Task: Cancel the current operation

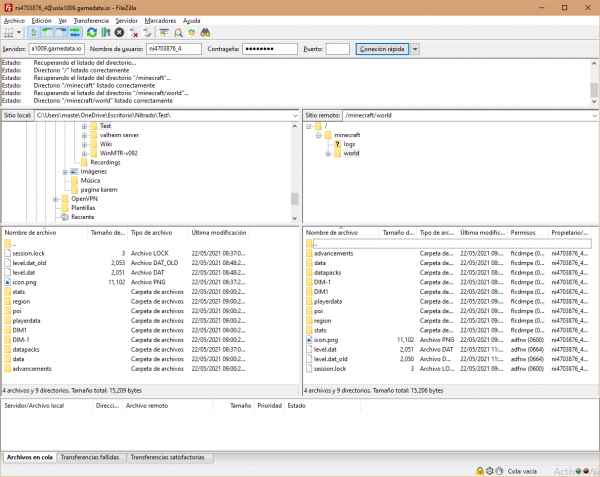Action: tap(119, 33)
